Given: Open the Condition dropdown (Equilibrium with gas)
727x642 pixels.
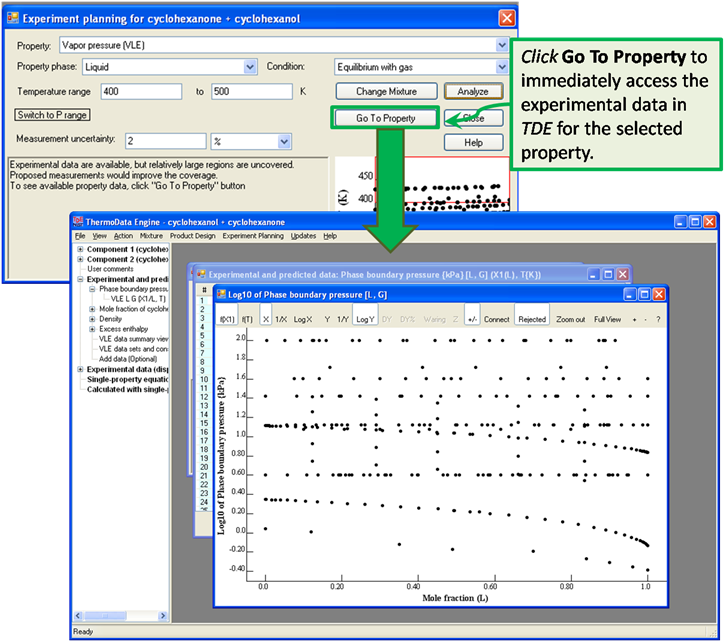Looking at the screenshot, I should 502,67.
